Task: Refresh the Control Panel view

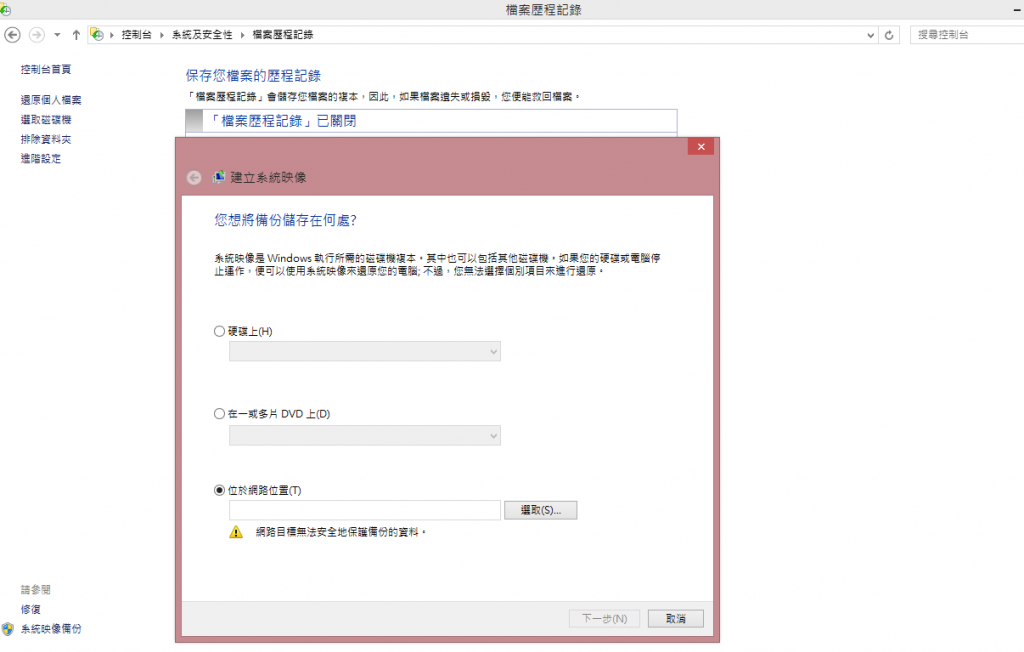Action: pos(889,35)
